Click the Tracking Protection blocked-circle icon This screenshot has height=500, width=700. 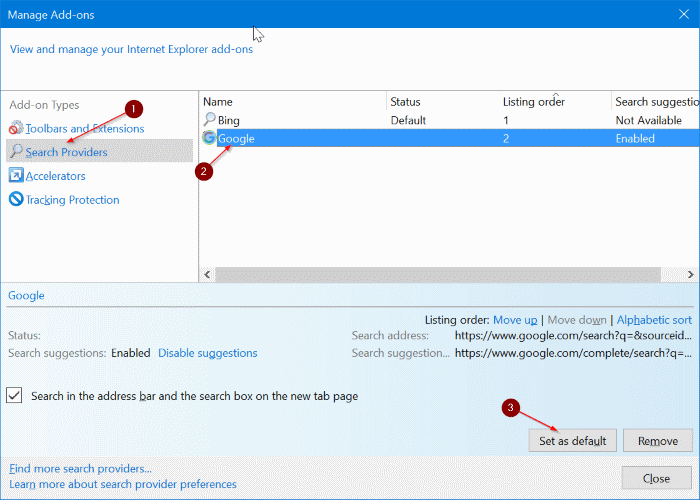(16, 199)
